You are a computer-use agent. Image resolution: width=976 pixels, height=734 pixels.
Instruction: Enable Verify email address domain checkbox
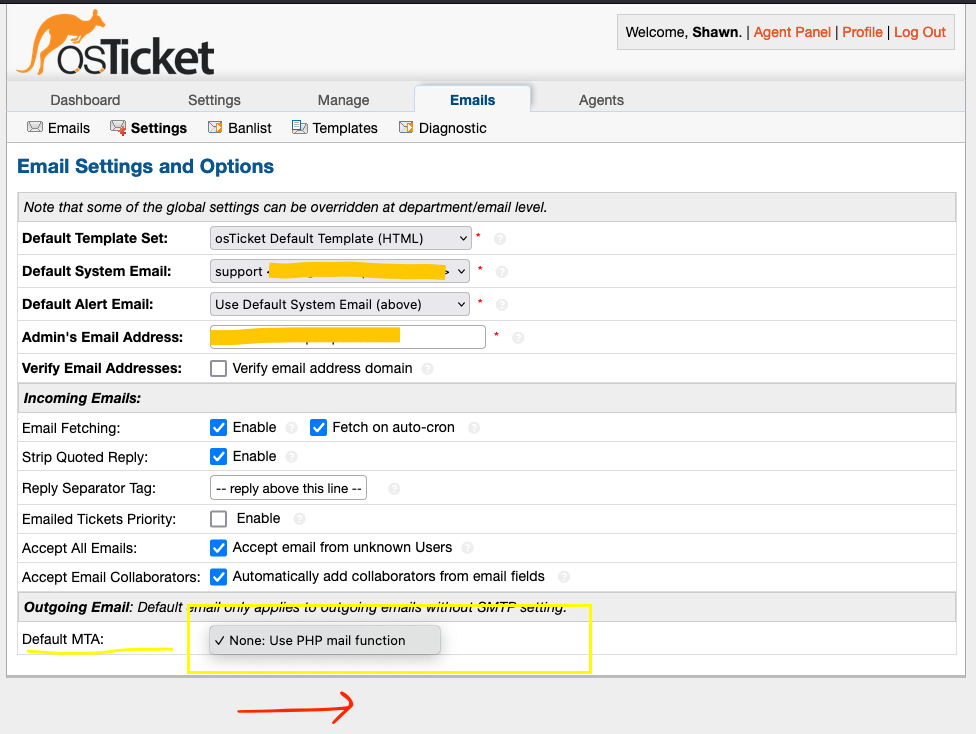[x=218, y=369]
